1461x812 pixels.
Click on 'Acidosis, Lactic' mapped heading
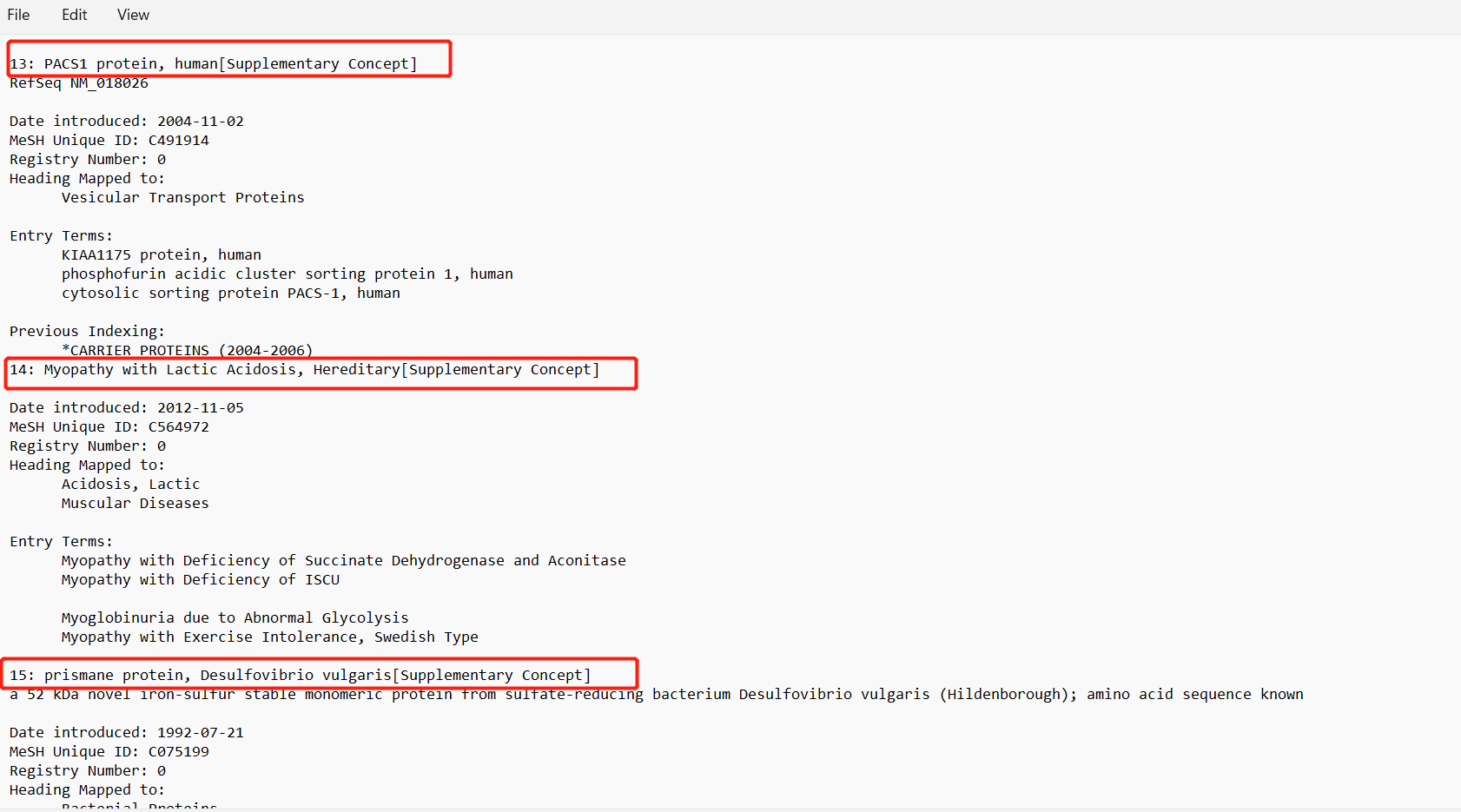pos(130,485)
